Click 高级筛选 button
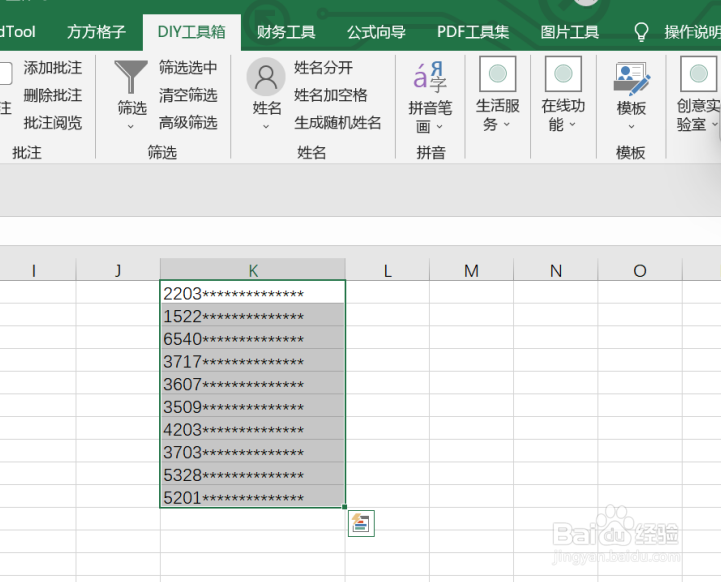Screen dimensions: 721x582 tap(188, 123)
